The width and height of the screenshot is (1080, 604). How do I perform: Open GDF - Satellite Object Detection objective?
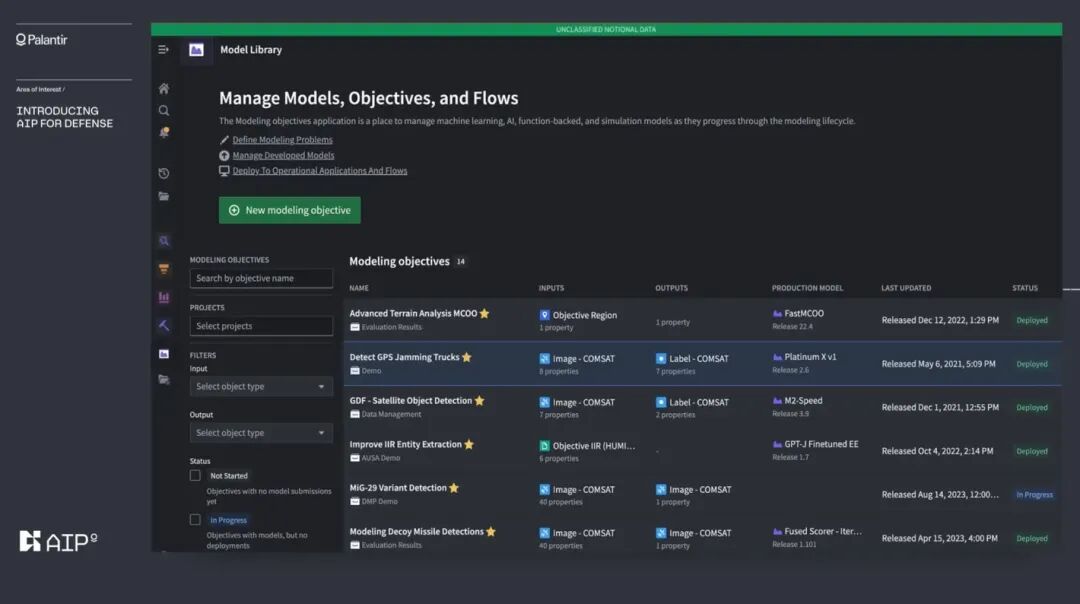[x=411, y=401]
